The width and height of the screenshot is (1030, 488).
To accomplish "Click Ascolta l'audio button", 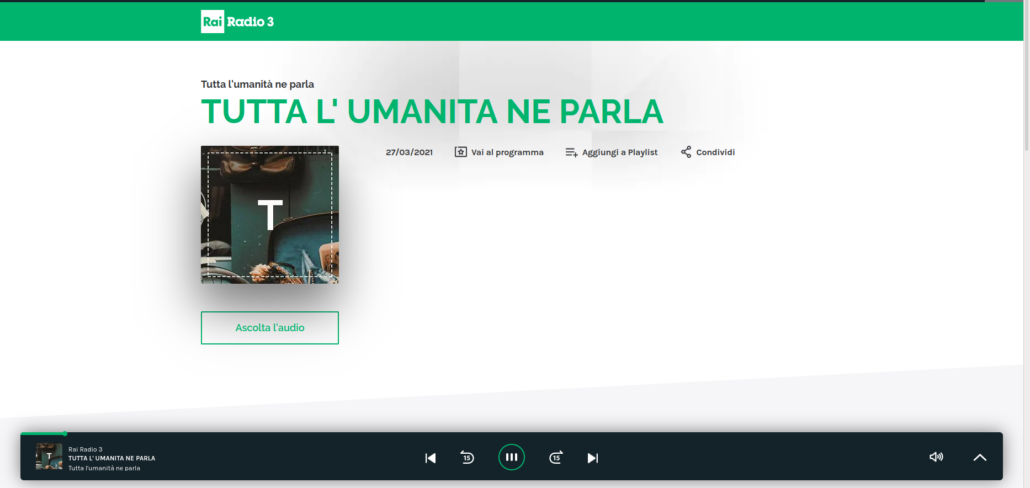I will click(270, 328).
